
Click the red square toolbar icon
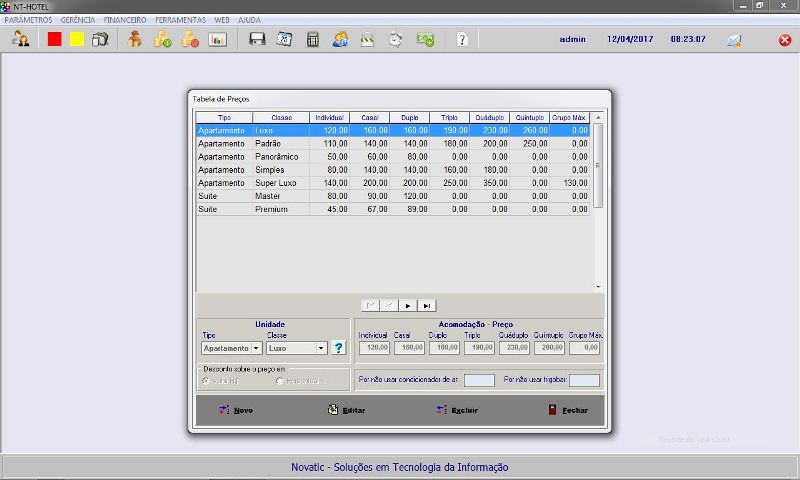pyautogui.click(x=55, y=40)
